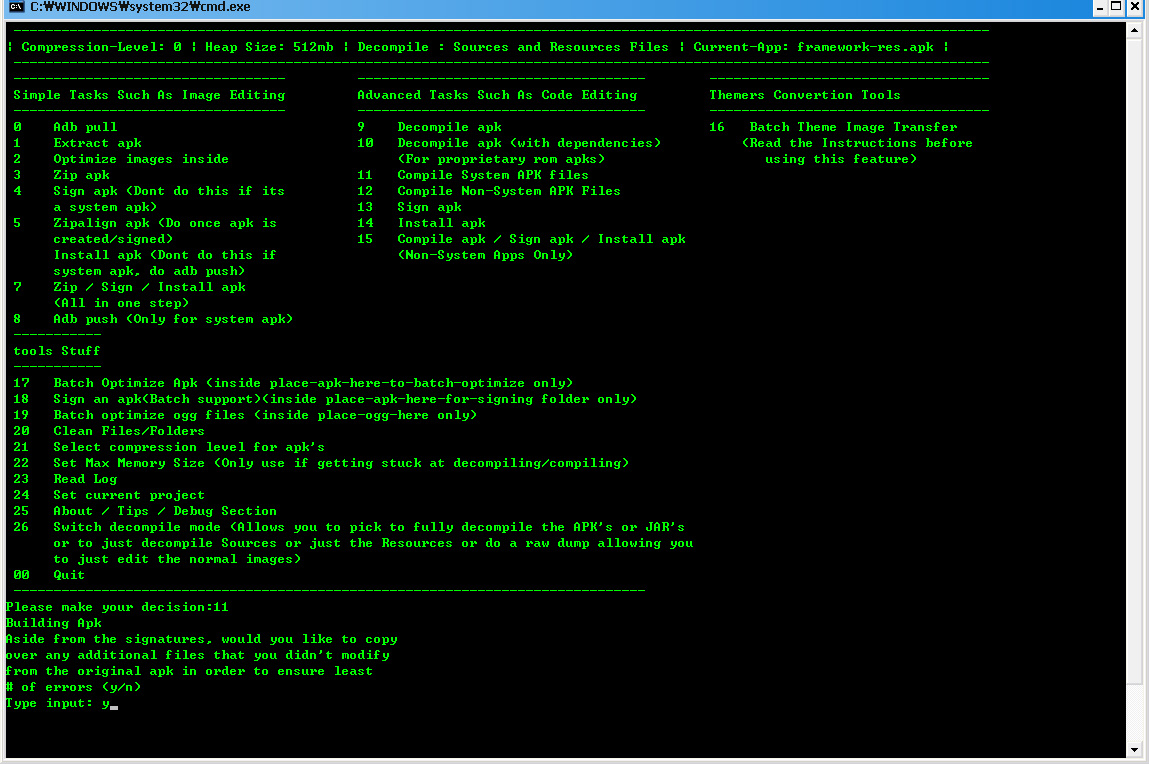Click the "Type input:" prompt cursor
Image resolution: width=1149 pixels, height=764 pixels.
pyautogui.click(x=114, y=704)
